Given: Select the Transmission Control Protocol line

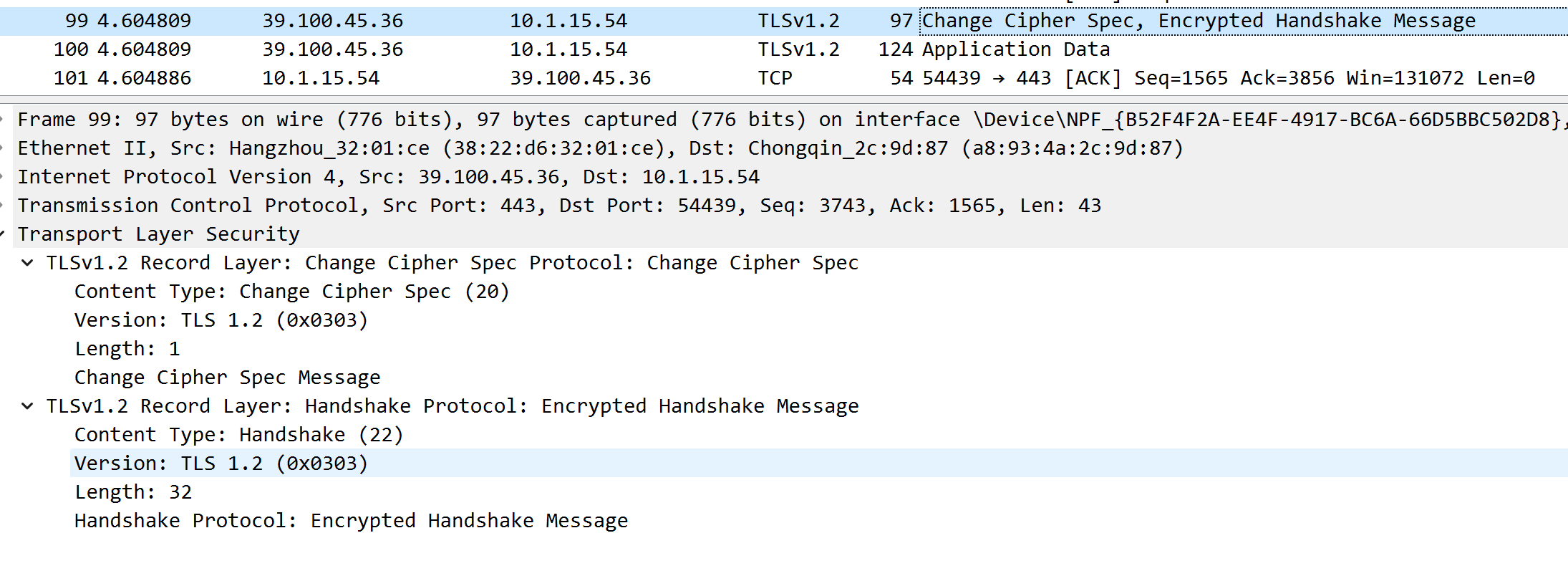Looking at the screenshot, I should [558, 206].
